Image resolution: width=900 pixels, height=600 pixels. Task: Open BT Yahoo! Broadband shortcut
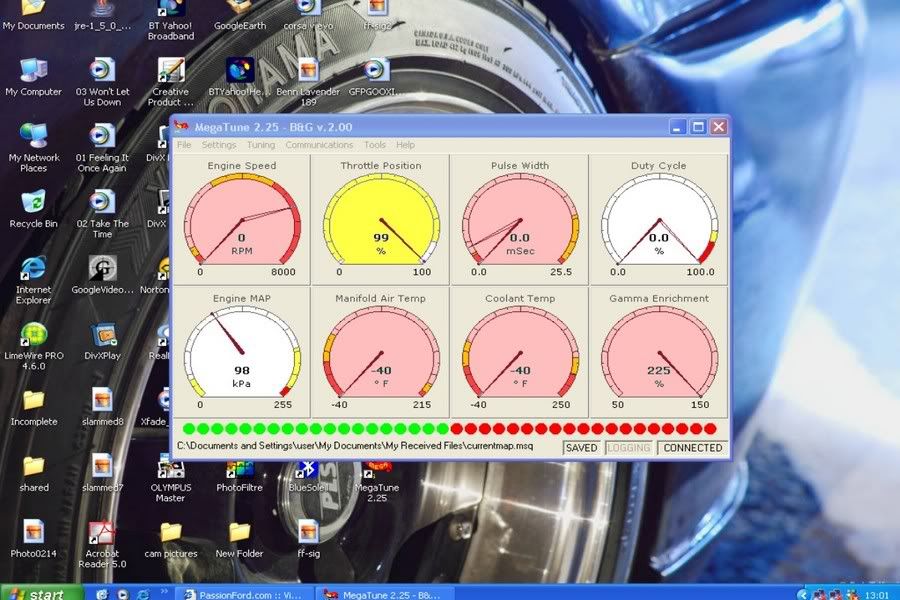[x=170, y=21]
